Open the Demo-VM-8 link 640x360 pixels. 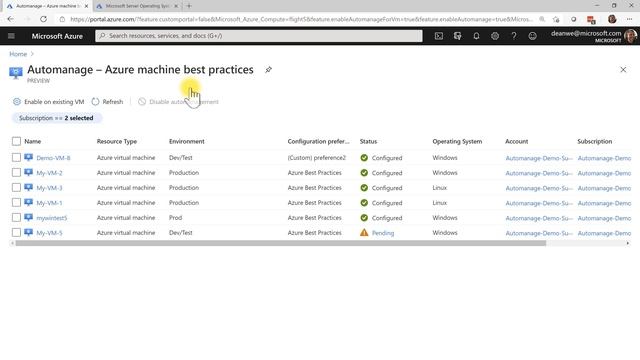point(53,158)
